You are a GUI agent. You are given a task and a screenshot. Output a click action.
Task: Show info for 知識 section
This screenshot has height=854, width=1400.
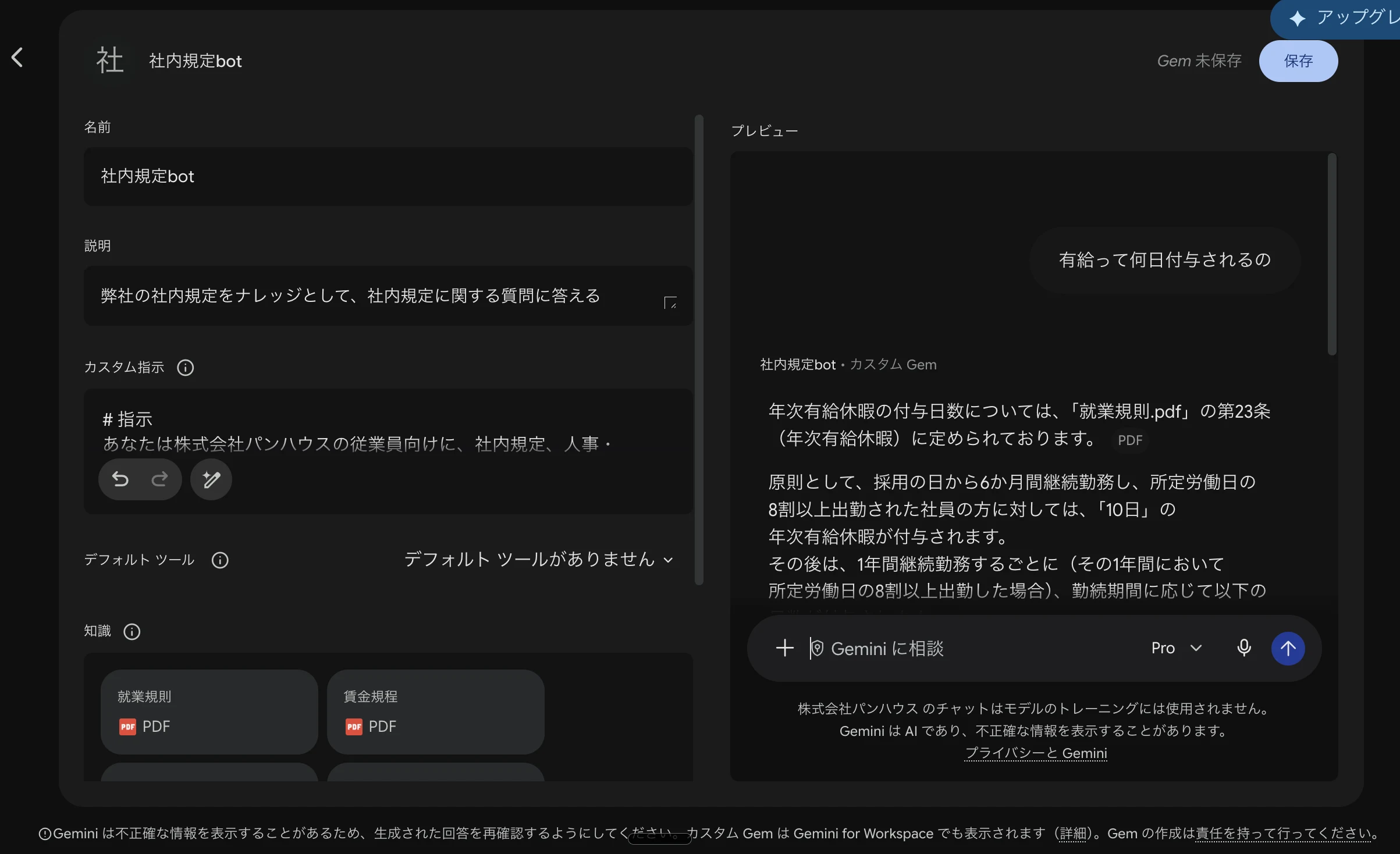click(x=132, y=632)
